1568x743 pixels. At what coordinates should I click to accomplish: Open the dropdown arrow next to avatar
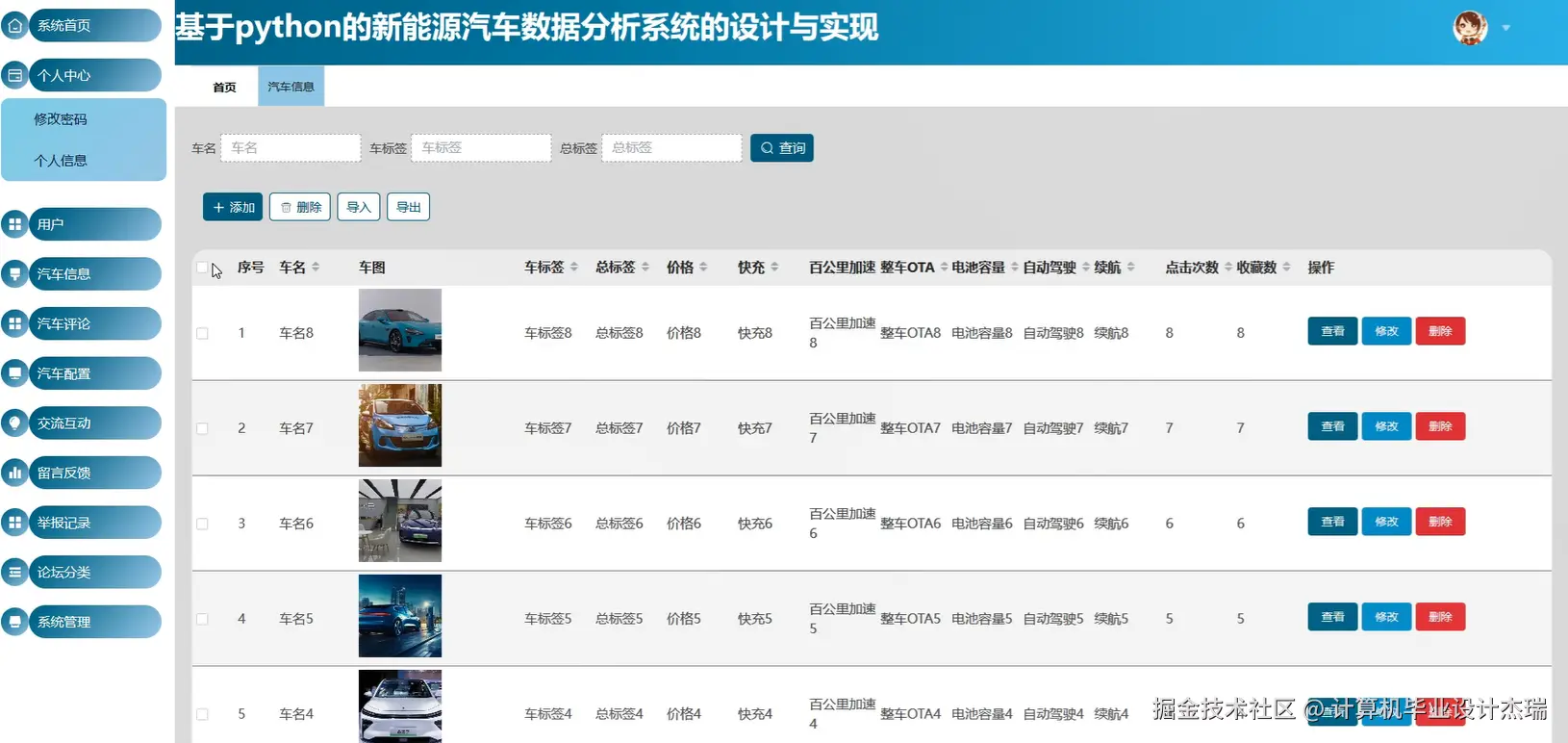tap(1506, 28)
